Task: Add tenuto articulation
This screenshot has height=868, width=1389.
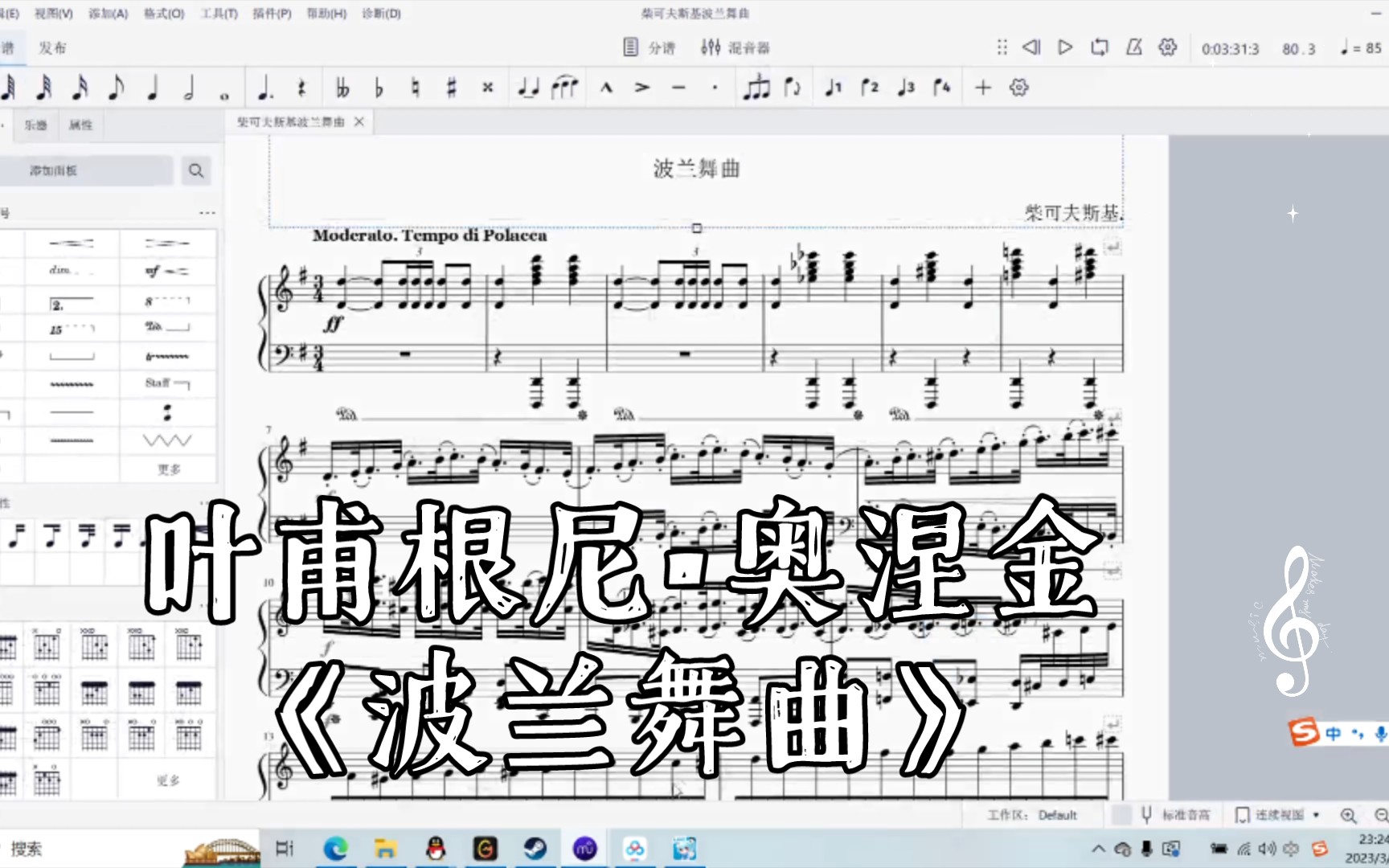Action: tap(678, 87)
